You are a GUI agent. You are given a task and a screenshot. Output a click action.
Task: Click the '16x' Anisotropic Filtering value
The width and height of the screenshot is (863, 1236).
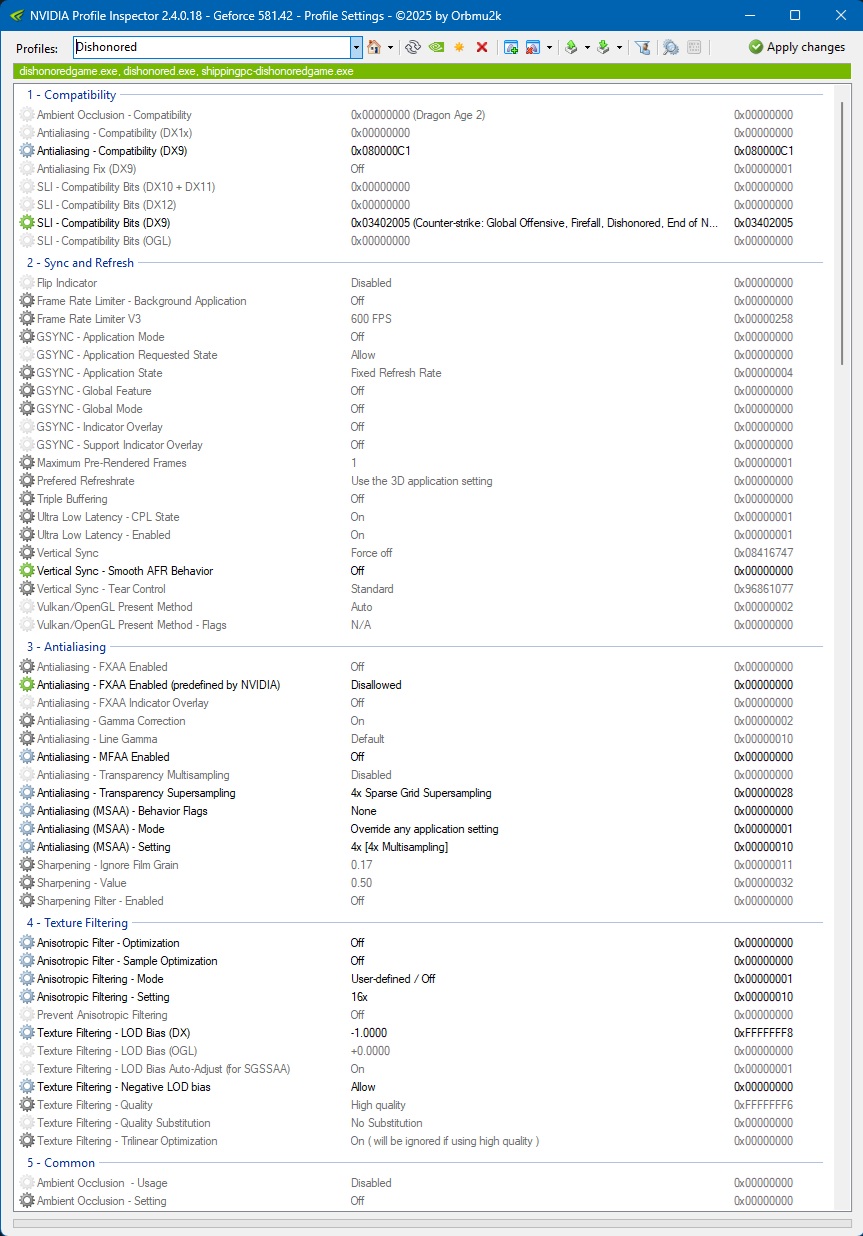(359, 997)
